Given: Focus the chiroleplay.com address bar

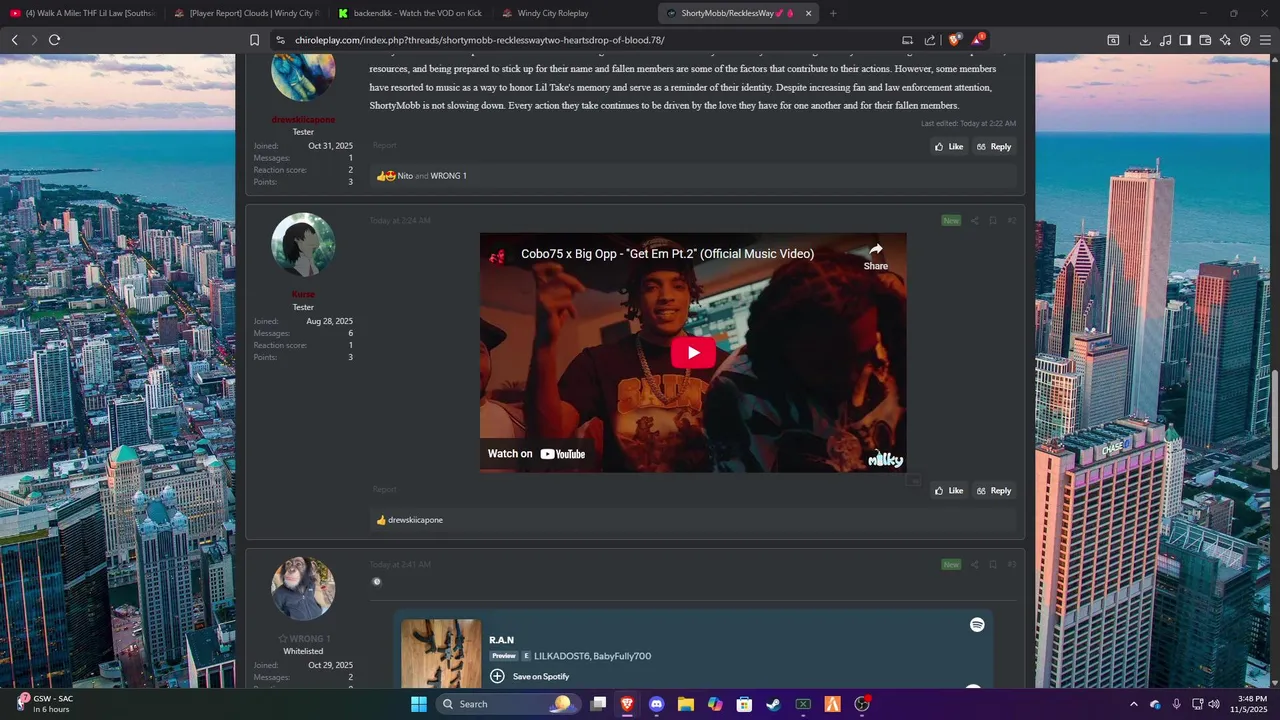Looking at the screenshot, I should [x=590, y=40].
